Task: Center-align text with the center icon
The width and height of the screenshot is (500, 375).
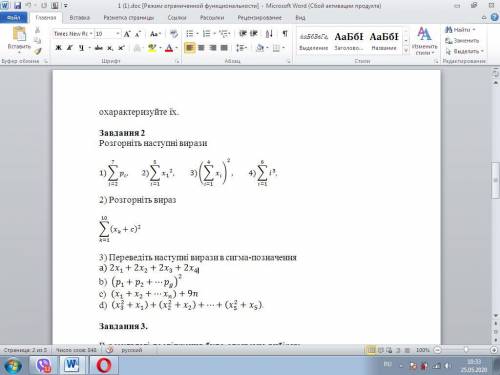Action: (201, 48)
